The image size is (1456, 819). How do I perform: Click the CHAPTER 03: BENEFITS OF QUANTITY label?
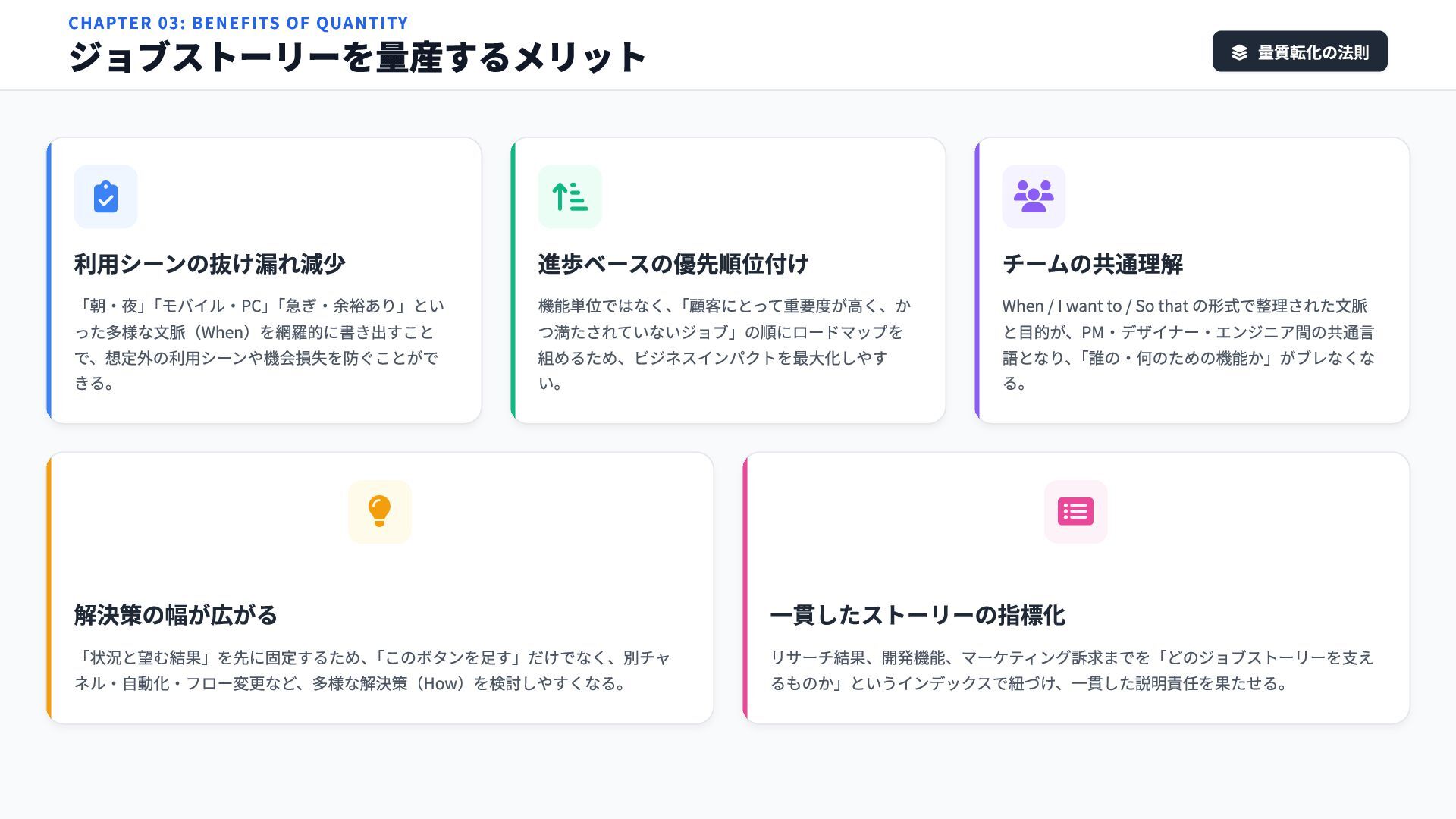[x=238, y=23]
